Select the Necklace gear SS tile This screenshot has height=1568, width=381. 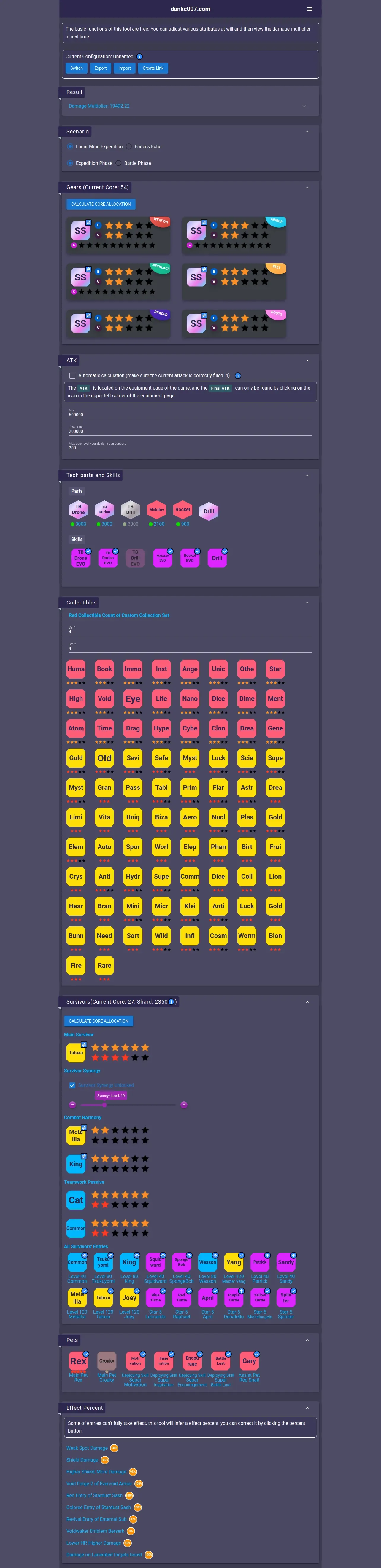click(80, 277)
